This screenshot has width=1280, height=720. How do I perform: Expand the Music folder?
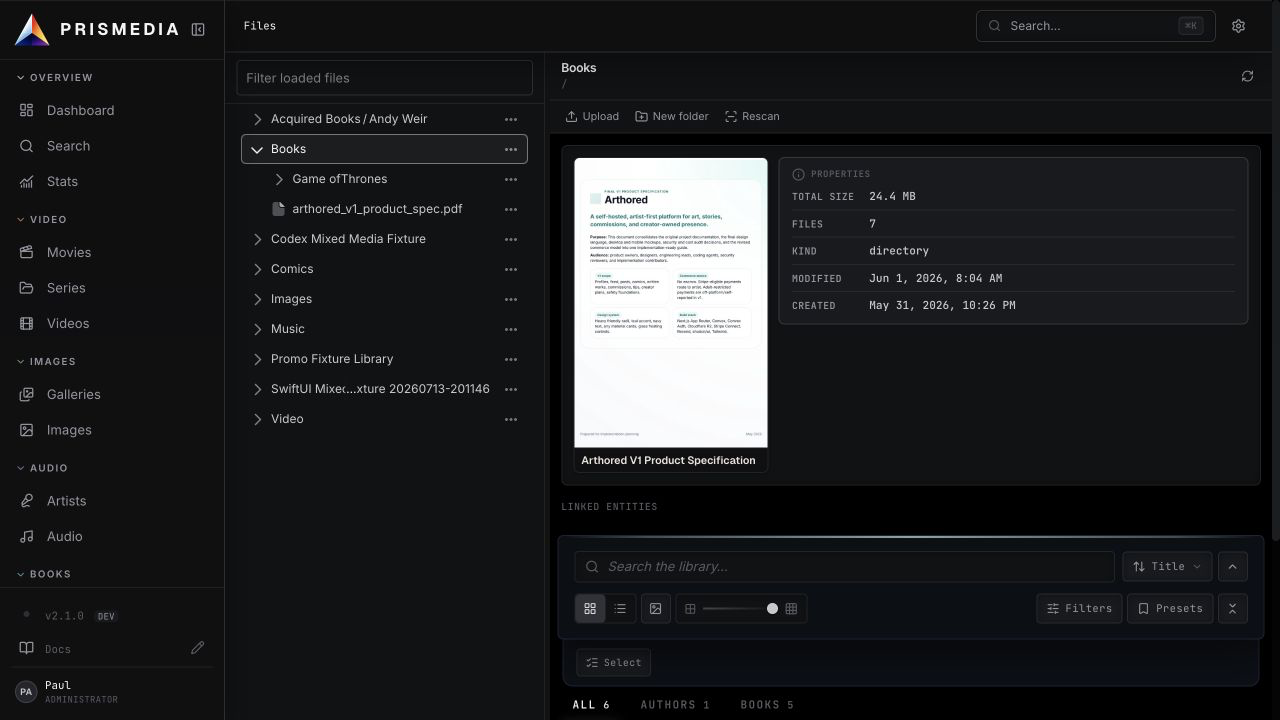pyautogui.click(x=257, y=329)
